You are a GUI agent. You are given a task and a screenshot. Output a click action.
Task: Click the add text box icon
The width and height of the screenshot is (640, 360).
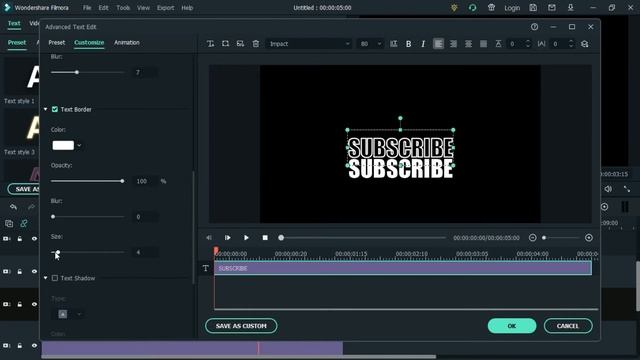pyautogui.click(x=210, y=44)
